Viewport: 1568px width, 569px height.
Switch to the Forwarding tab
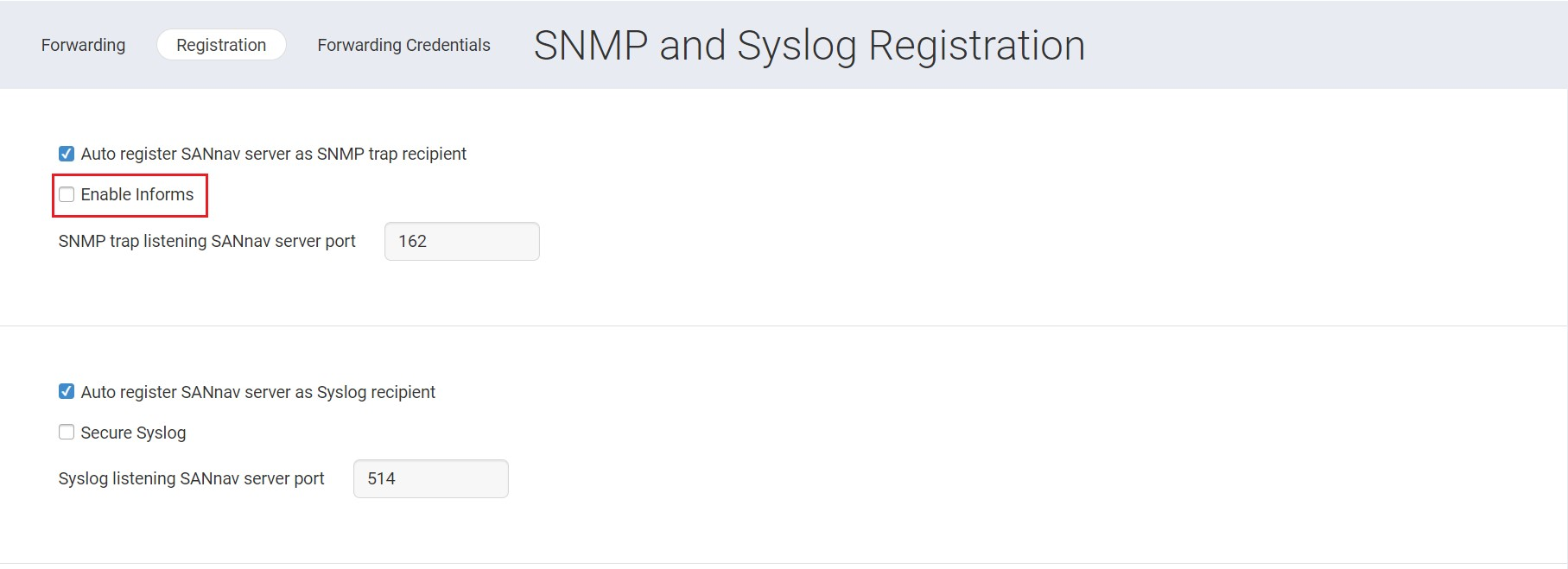coord(82,45)
